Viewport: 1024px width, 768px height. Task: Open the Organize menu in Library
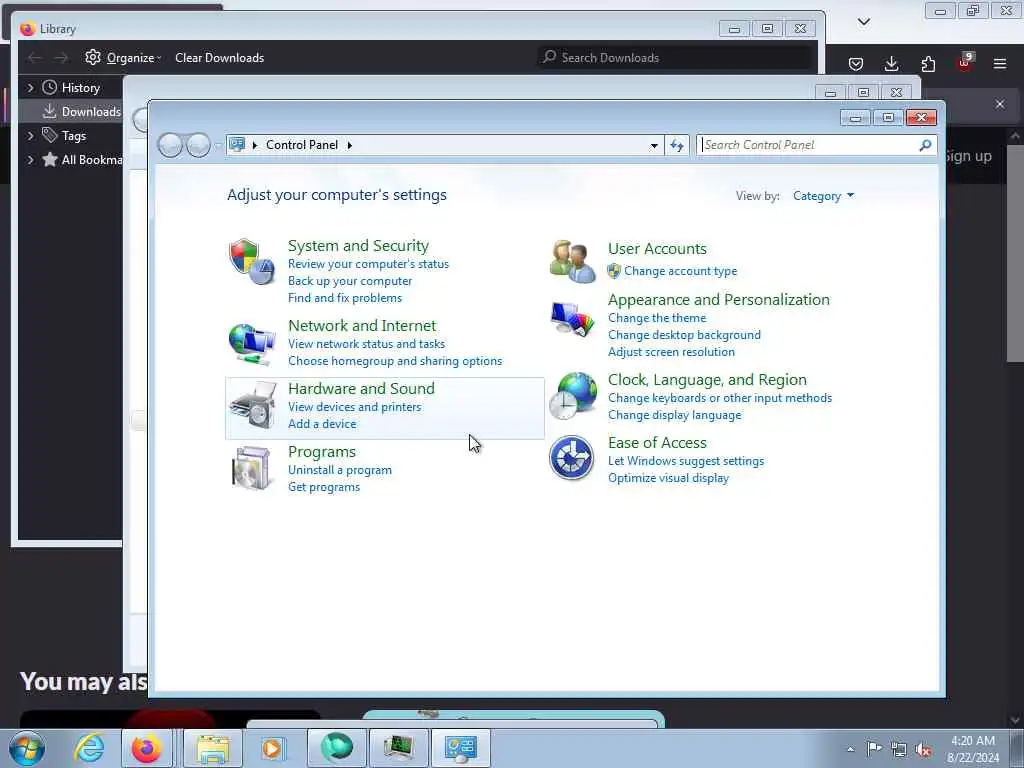(x=123, y=57)
